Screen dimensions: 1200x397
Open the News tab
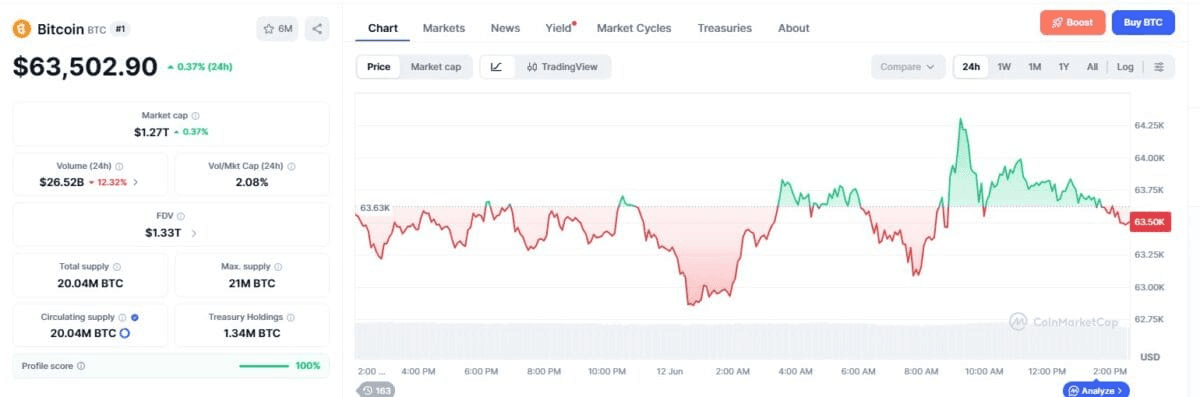505,28
